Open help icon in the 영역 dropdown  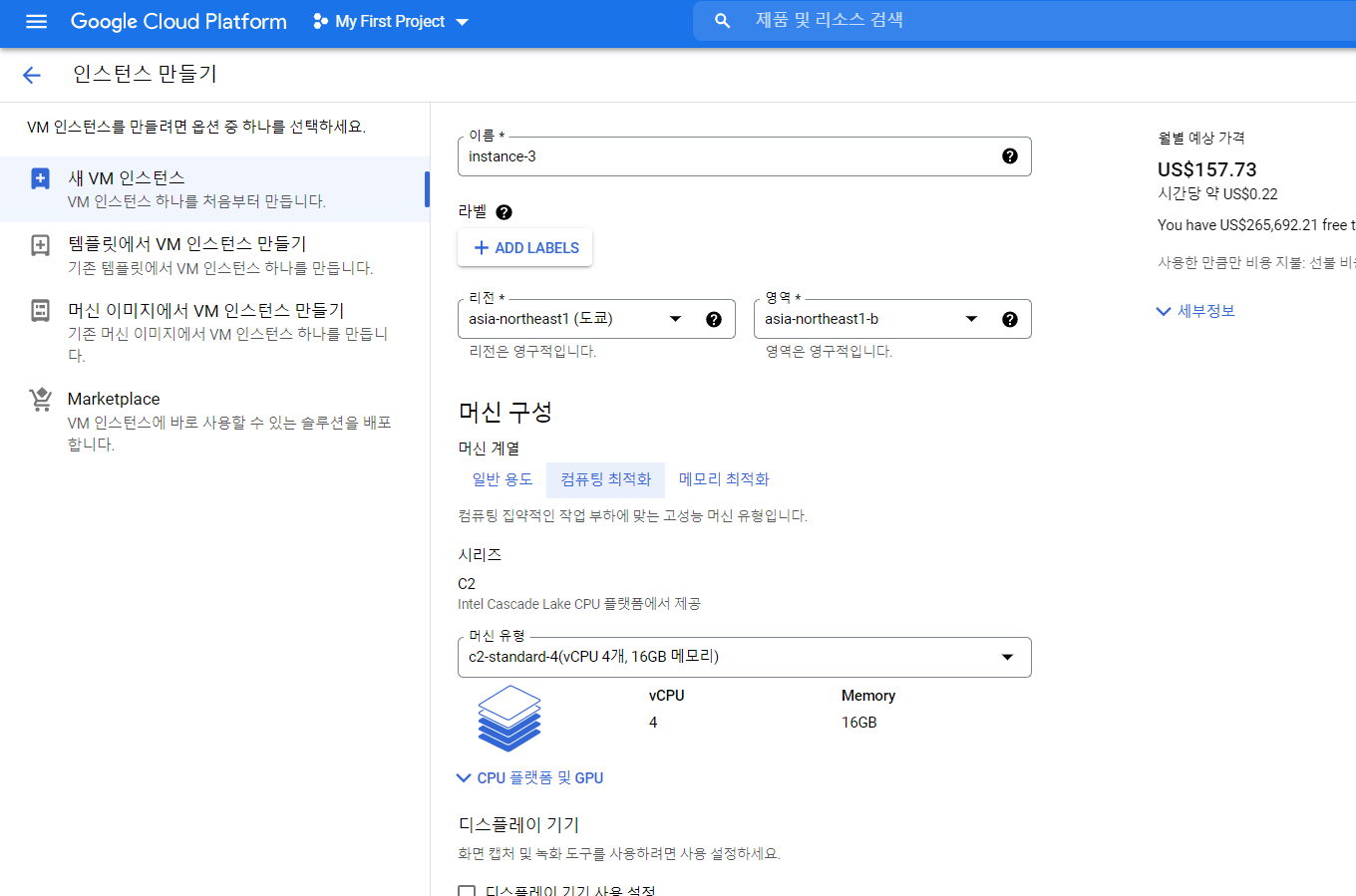pos(1010,319)
